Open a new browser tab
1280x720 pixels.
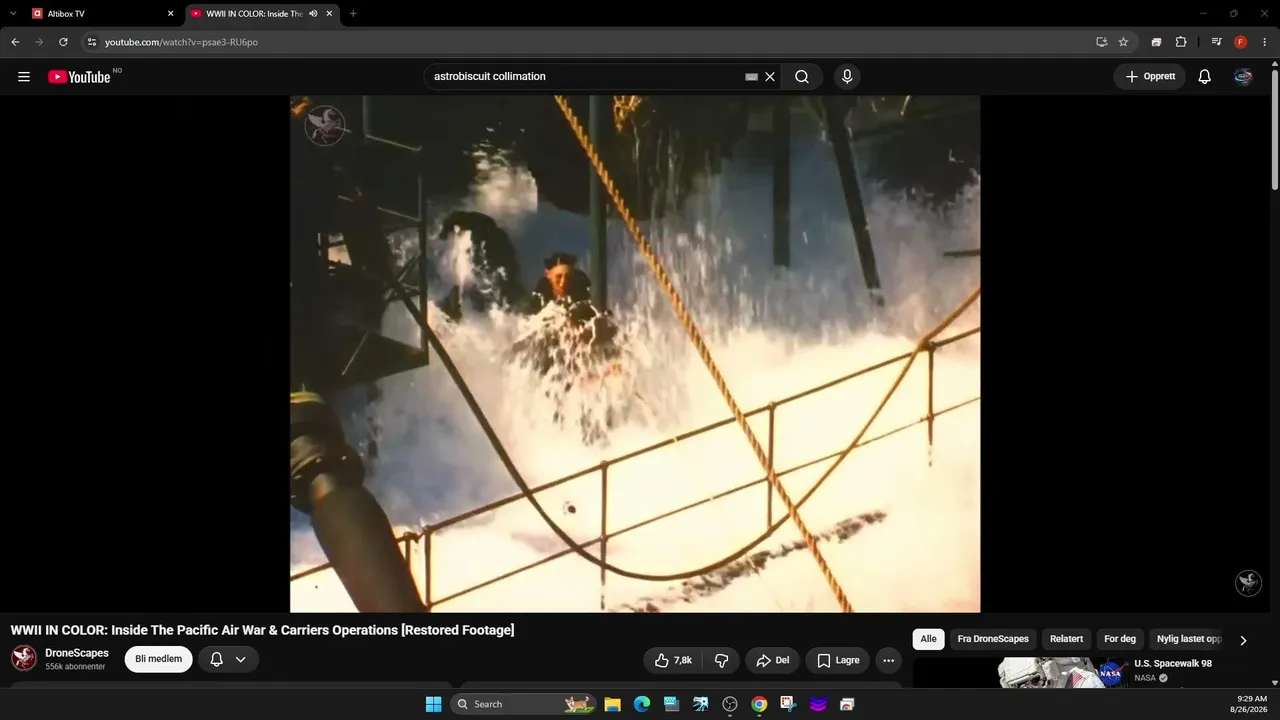(353, 14)
